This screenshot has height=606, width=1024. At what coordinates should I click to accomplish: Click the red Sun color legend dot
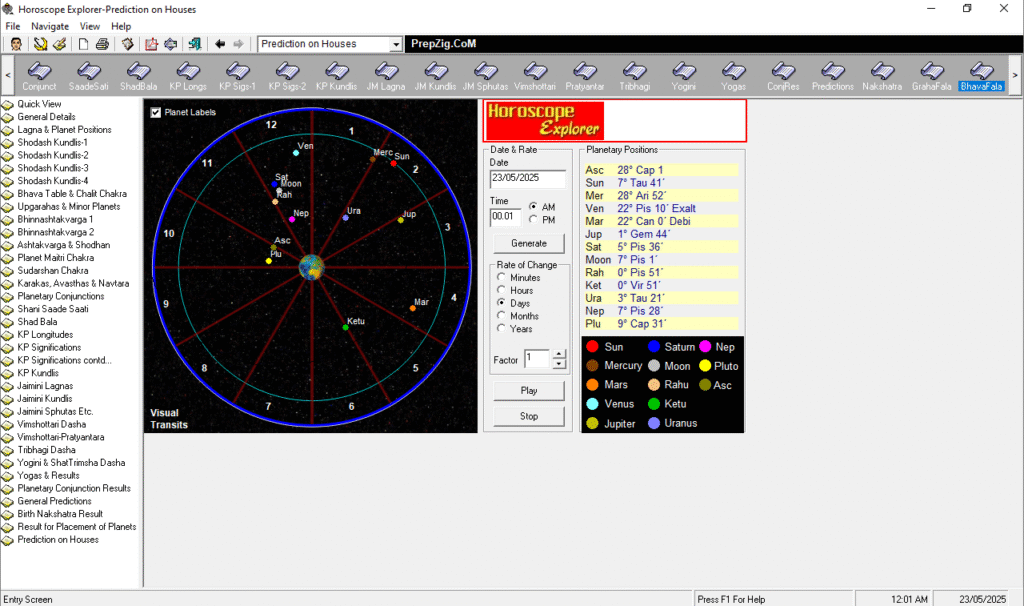(592, 347)
